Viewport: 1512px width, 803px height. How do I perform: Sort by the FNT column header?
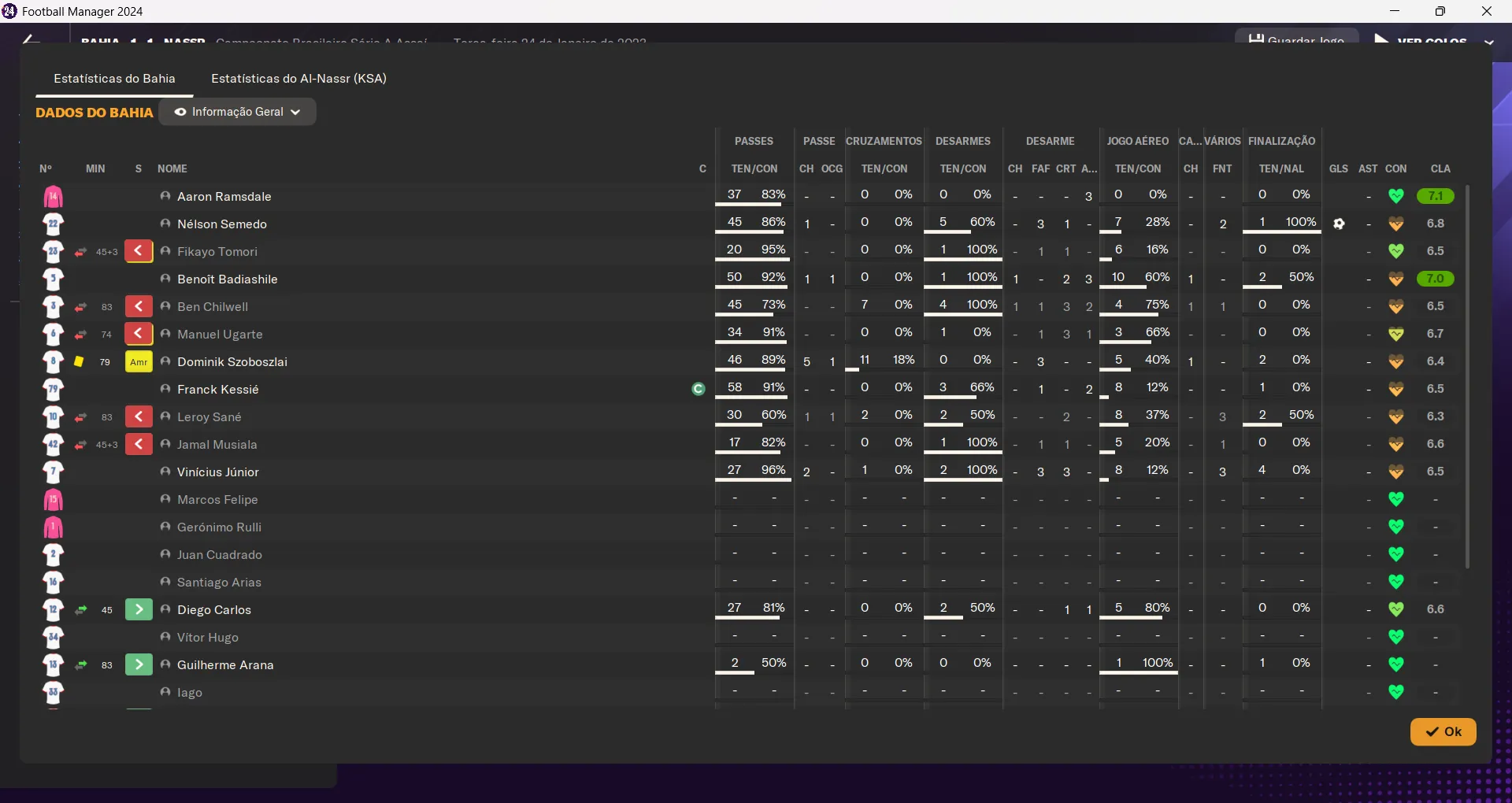[x=1222, y=169]
